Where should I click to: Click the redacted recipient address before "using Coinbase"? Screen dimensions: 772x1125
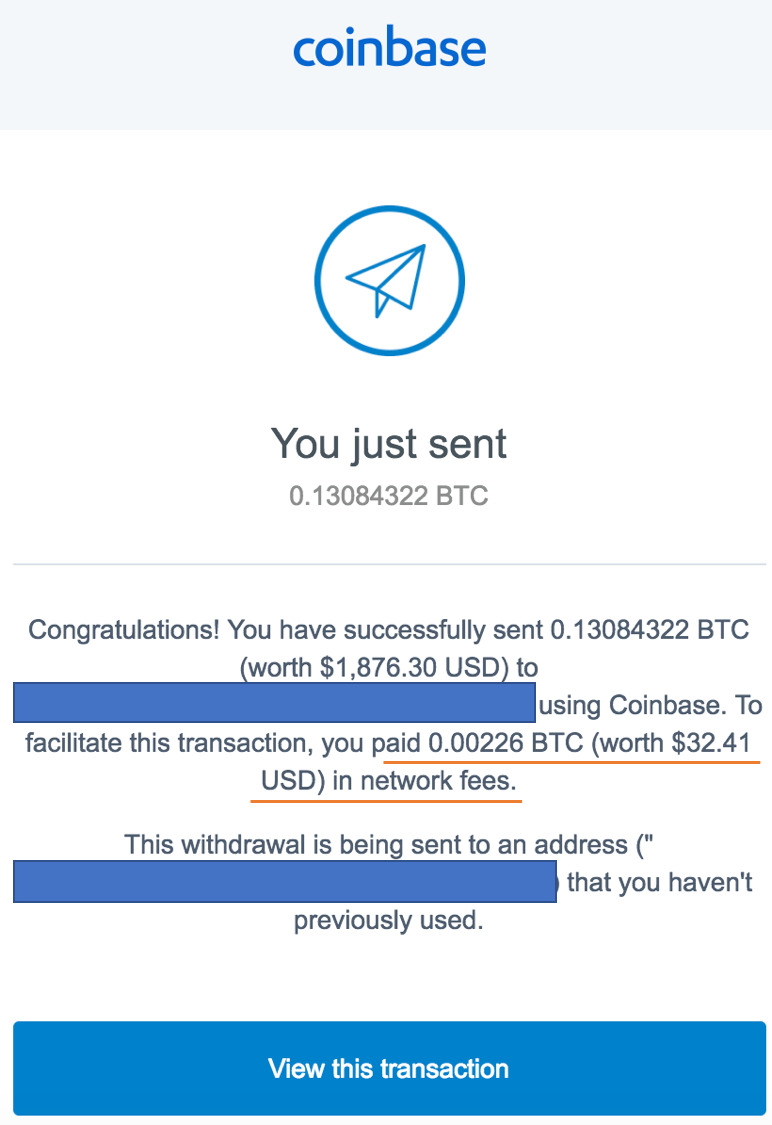[x=275, y=703]
